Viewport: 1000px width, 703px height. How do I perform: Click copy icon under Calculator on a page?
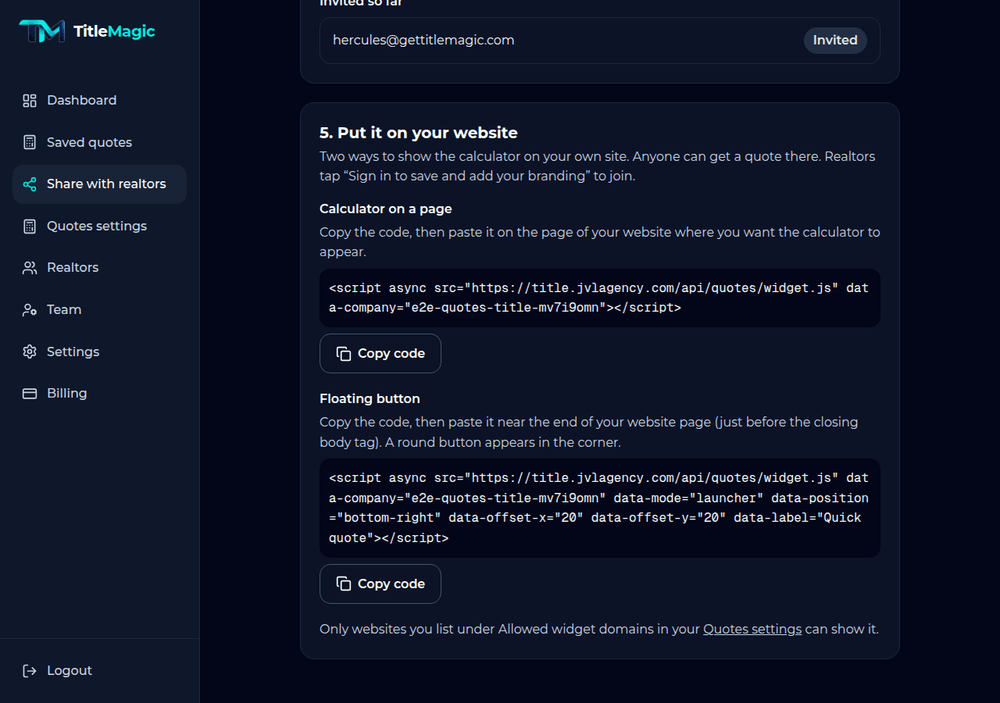tap(344, 353)
